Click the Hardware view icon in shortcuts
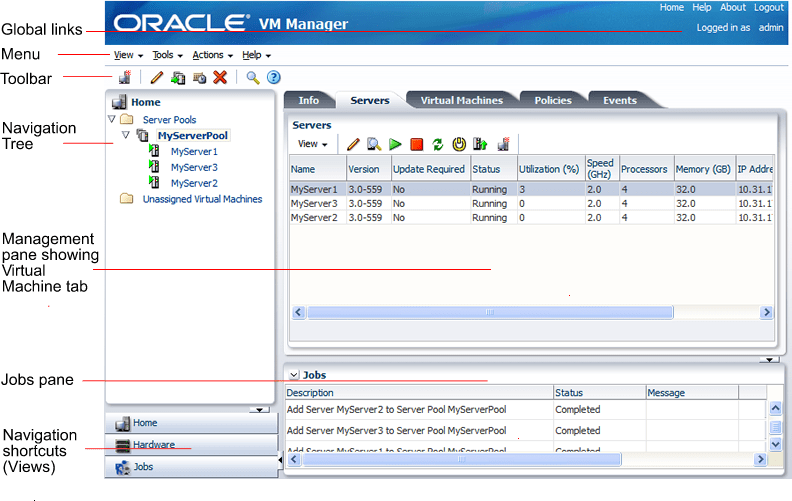Screen dimensions: 792x501 click(122, 445)
